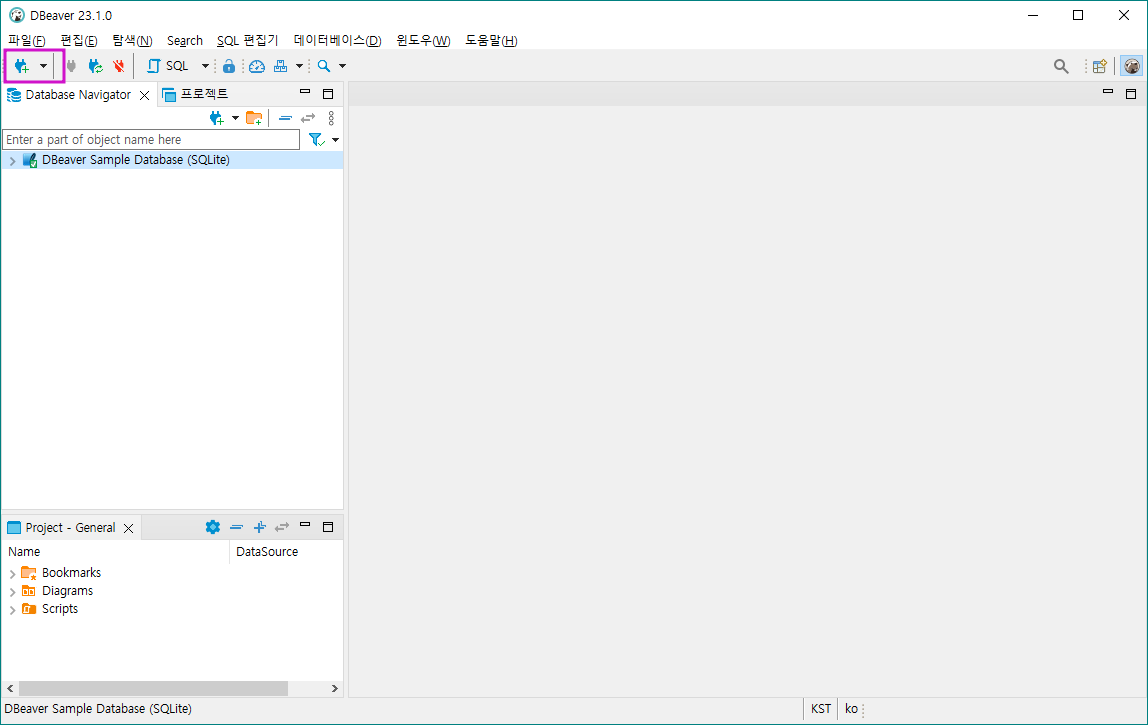Select the DBeaver perspective beaver icon
The image size is (1148, 725).
(1132, 66)
